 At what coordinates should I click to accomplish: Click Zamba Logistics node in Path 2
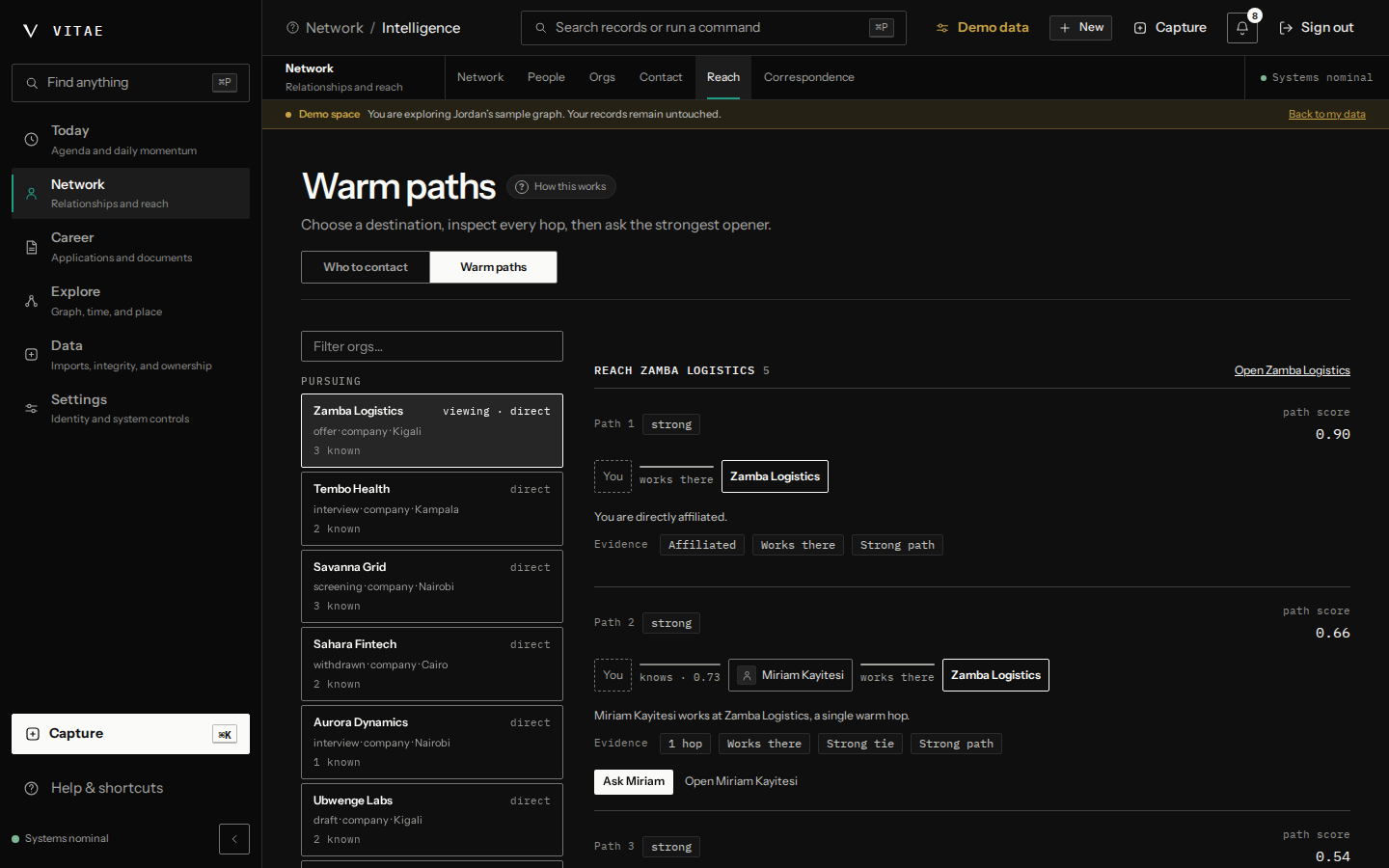point(995,675)
